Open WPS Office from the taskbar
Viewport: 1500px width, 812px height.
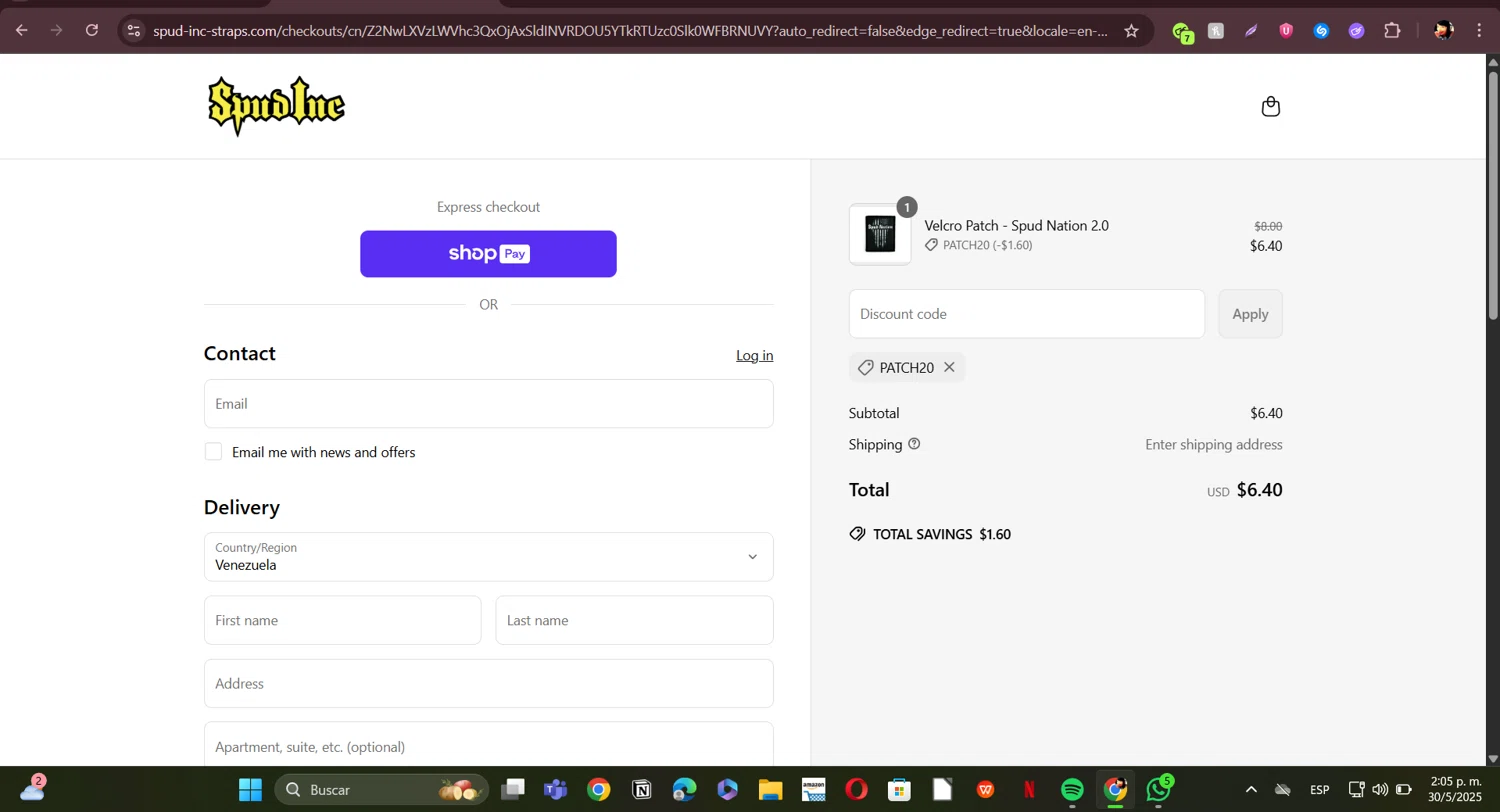(x=986, y=790)
